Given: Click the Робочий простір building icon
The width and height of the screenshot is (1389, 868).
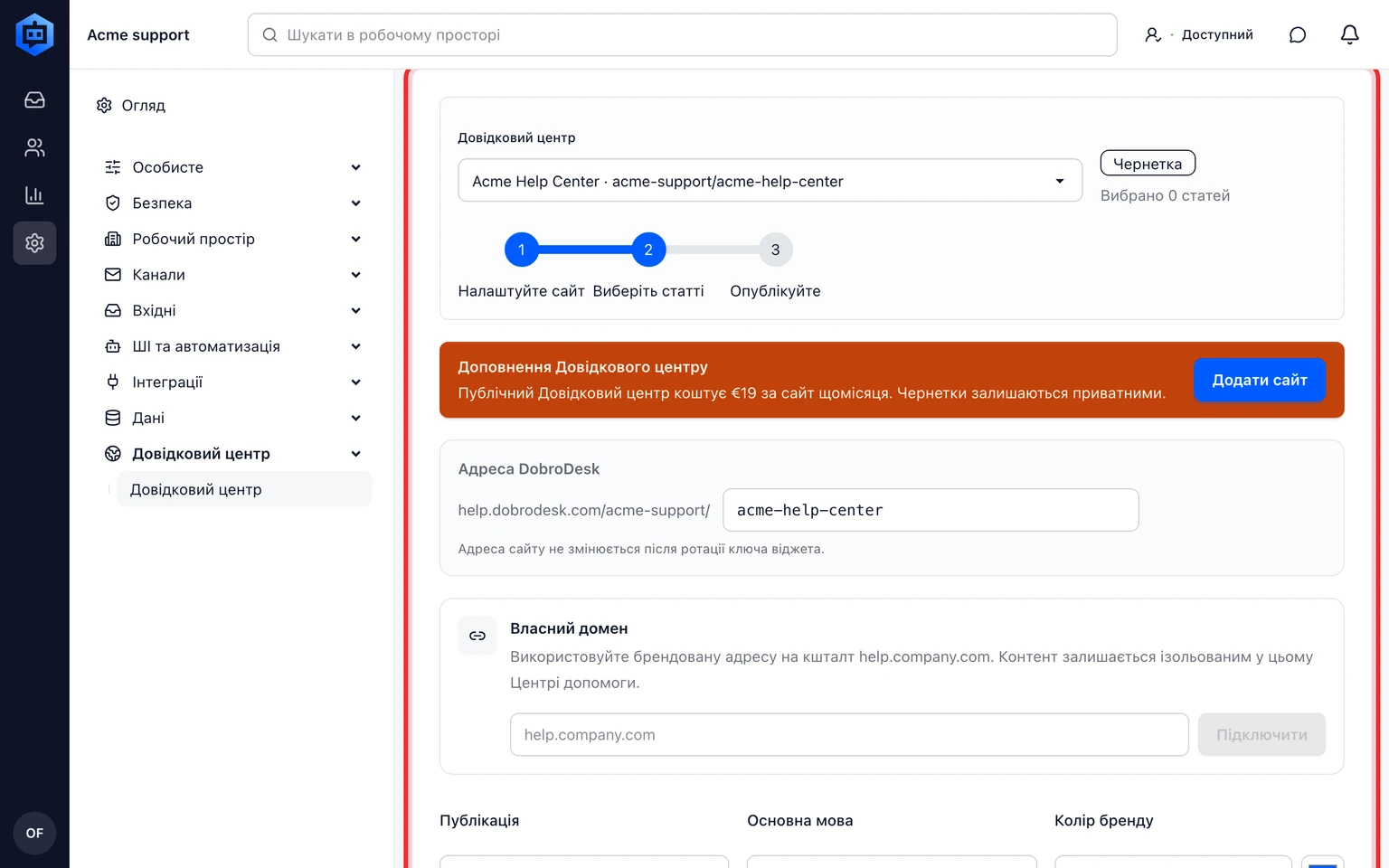Looking at the screenshot, I should coord(113,239).
